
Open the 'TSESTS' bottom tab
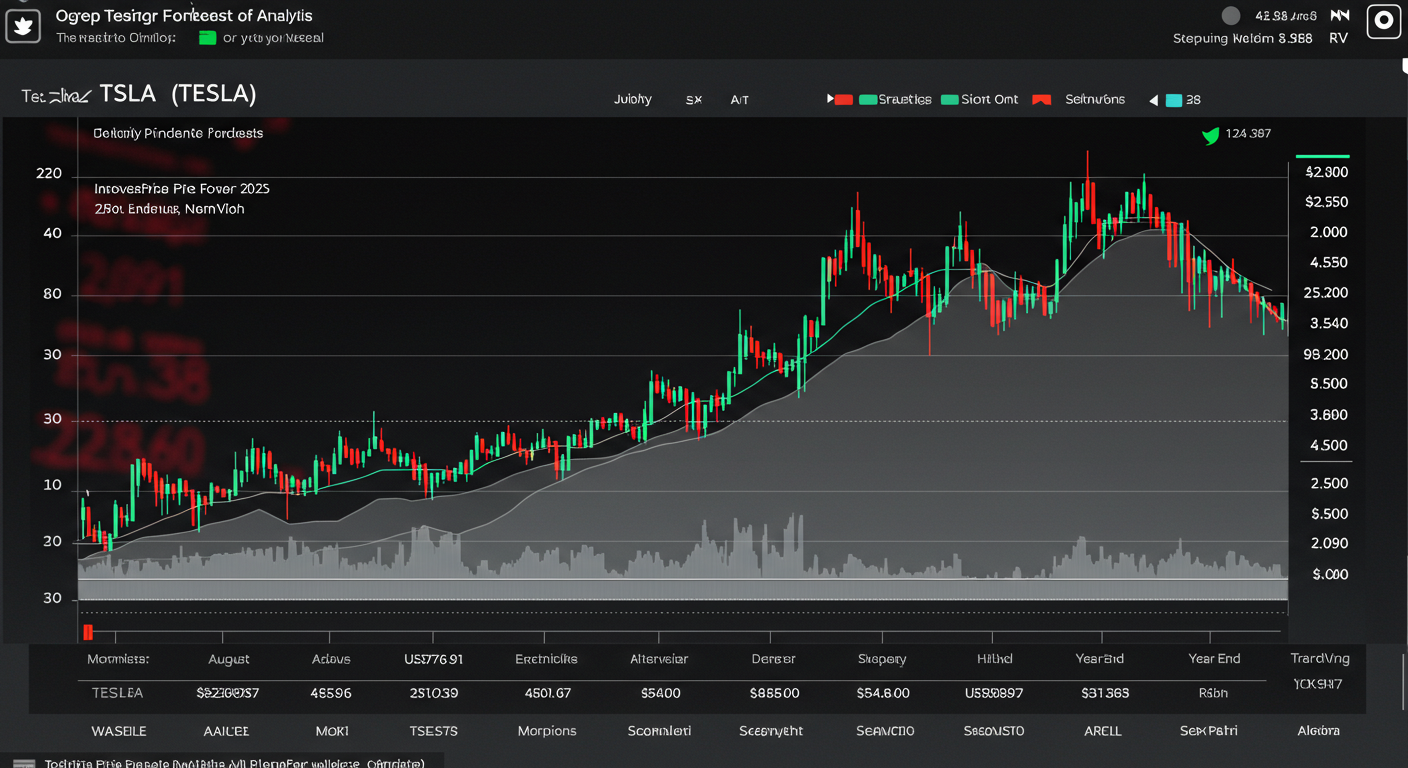[433, 731]
